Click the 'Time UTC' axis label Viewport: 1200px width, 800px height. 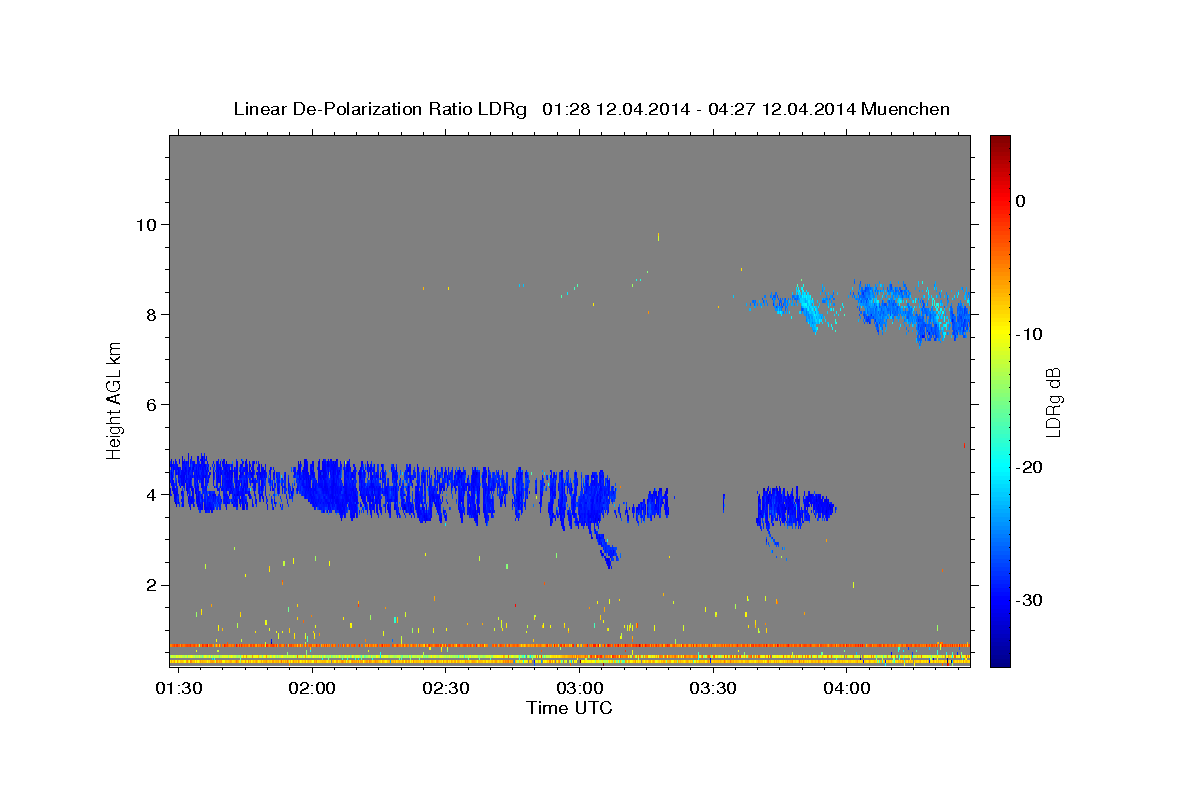[569, 708]
